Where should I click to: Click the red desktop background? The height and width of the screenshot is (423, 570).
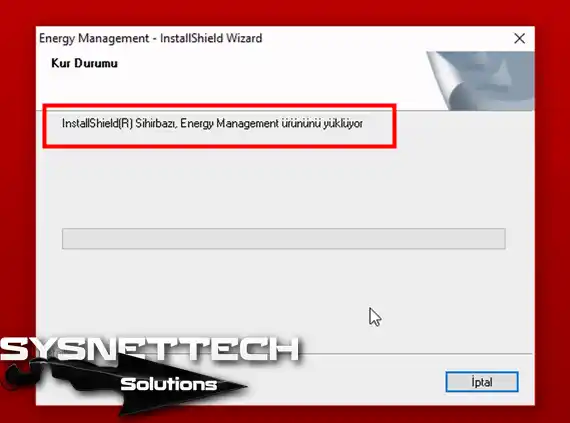pos(284,13)
